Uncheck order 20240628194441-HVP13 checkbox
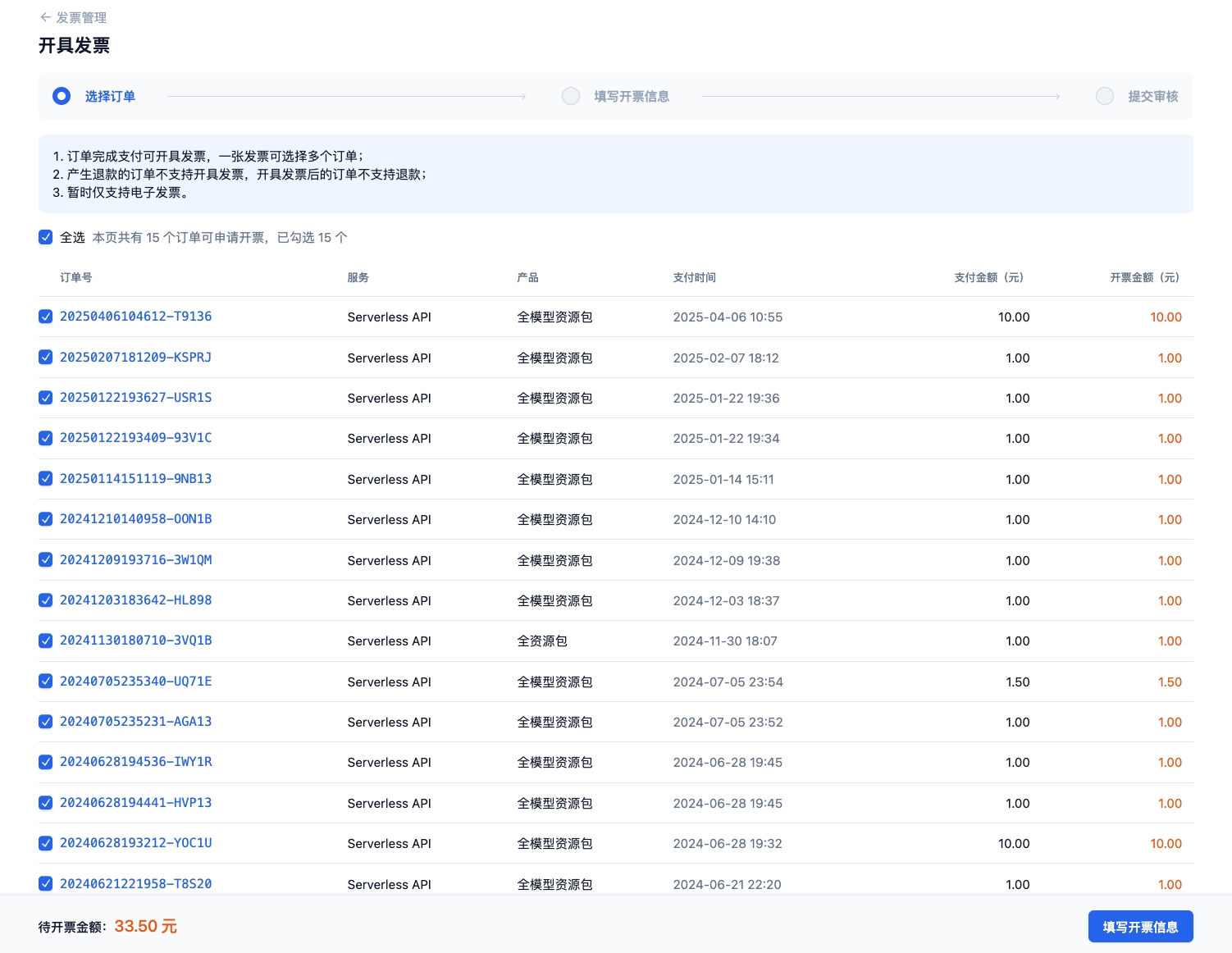The image size is (1232, 953). pyautogui.click(x=46, y=803)
